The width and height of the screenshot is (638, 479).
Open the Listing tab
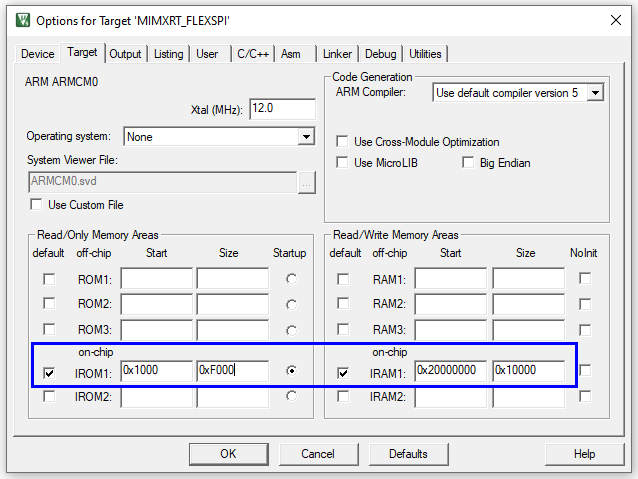point(168,54)
